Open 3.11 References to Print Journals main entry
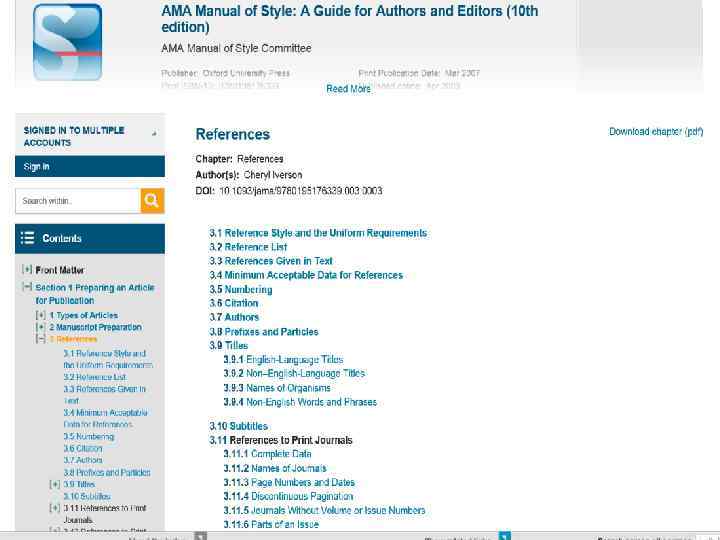The height and width of the screenshot is (540, 720). click(x=281, y=440)
